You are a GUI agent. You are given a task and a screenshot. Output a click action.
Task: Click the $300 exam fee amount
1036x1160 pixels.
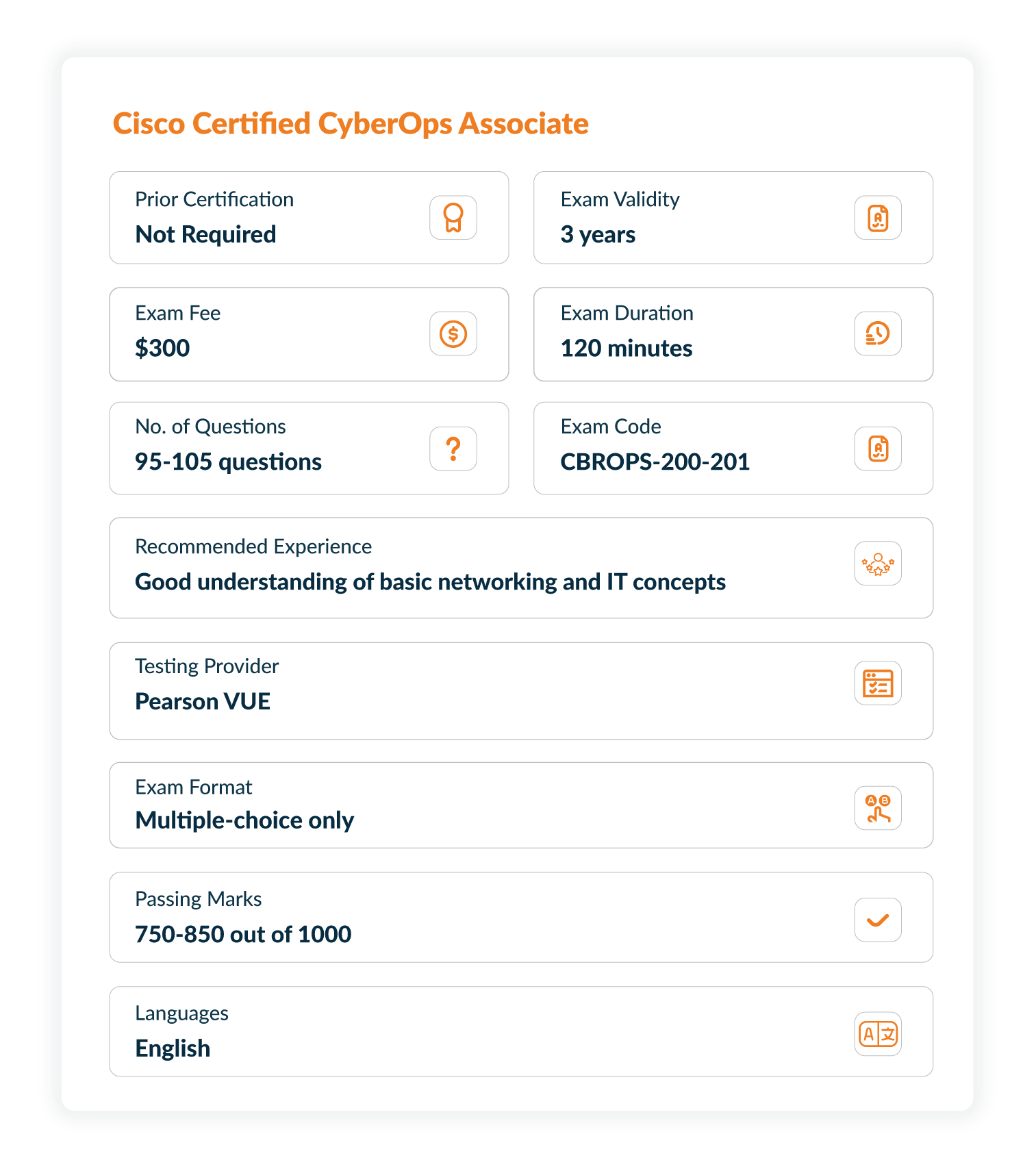coord(162,349)
